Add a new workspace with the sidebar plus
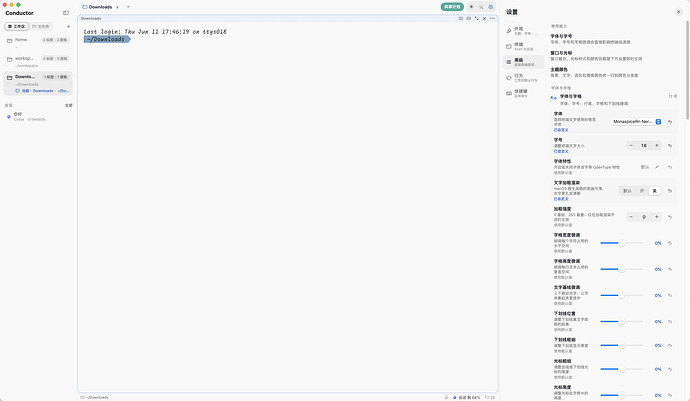The height and width of the screenshot is (401, 690). (x=68, y=26)
